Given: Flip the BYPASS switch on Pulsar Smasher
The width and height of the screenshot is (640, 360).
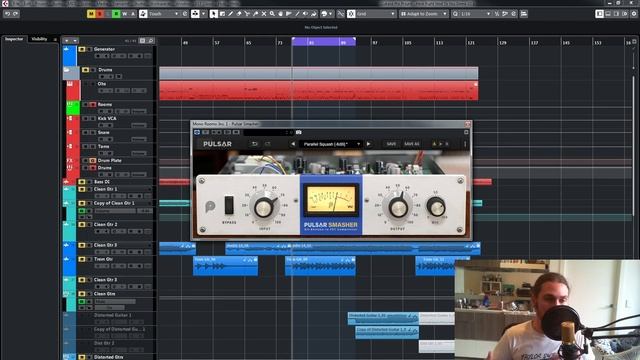Looking at the screenshot, I should pos(229,205).
